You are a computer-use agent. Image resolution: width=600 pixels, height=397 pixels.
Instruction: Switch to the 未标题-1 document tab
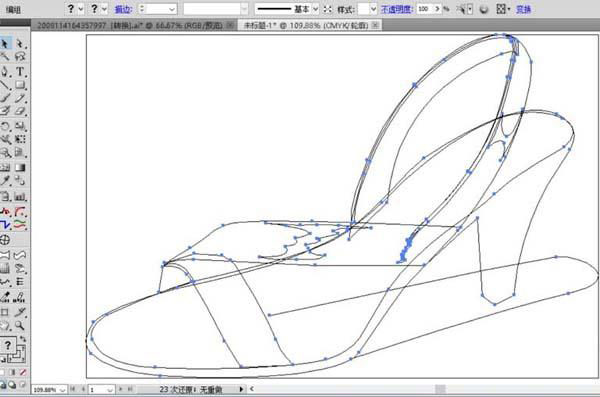[306, 26]
